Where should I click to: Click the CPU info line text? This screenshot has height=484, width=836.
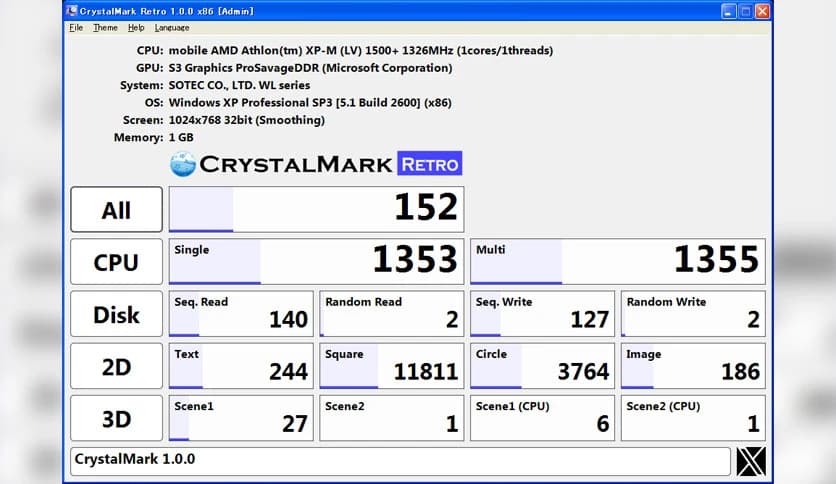click(x=360, y=51)
